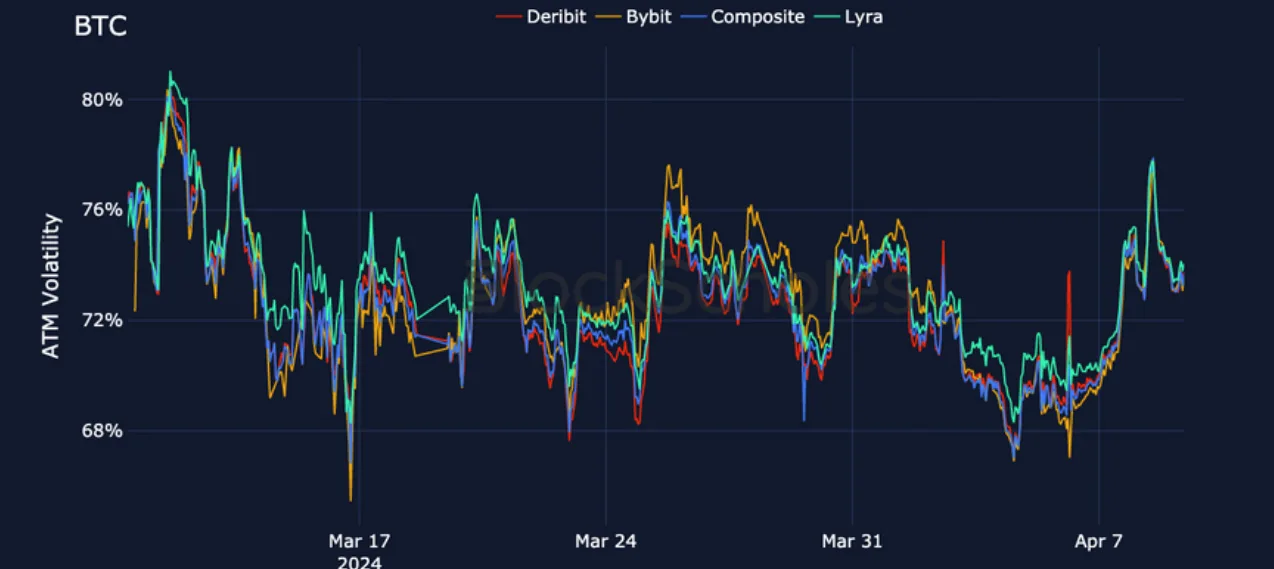Click the Mar 31 date label
Screen dimensions: 1274x569
pyautogui.click(x=852, y=541)
